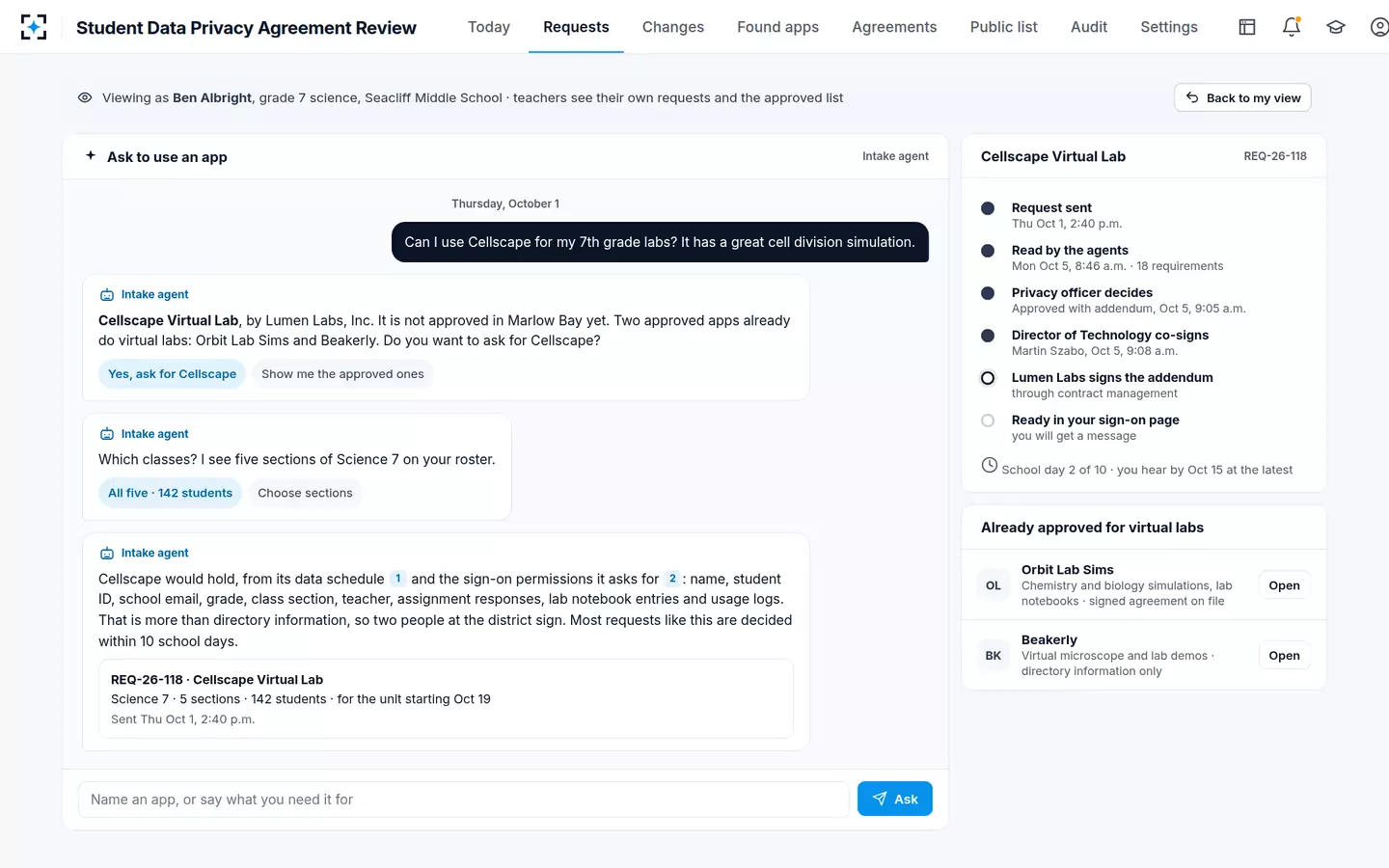Open the layout panel icon in the header
Image resolution: width=1389 pixels, height=868 pixels.
click(1247, 27)
